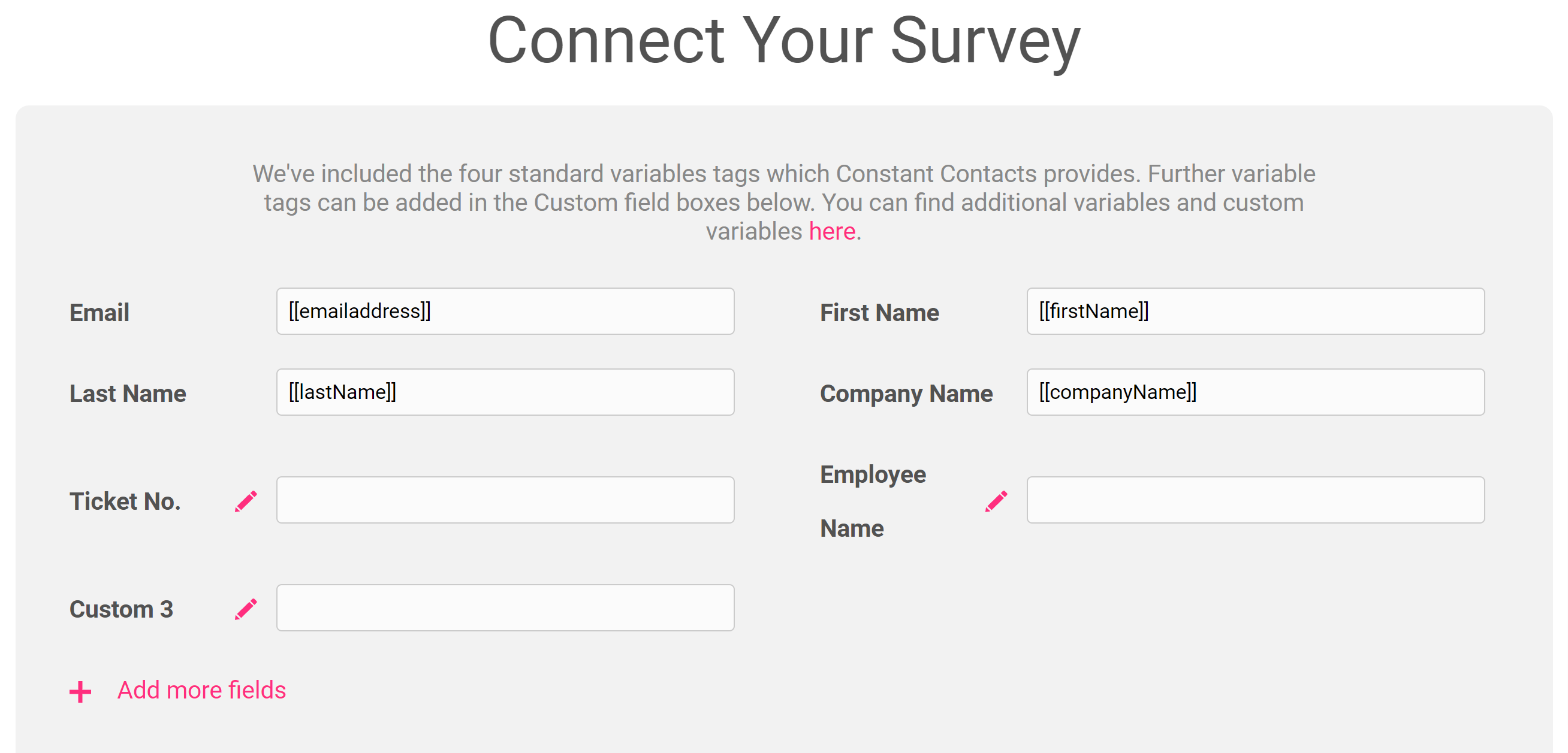Click the Last Name label text

tap(128, 394)
